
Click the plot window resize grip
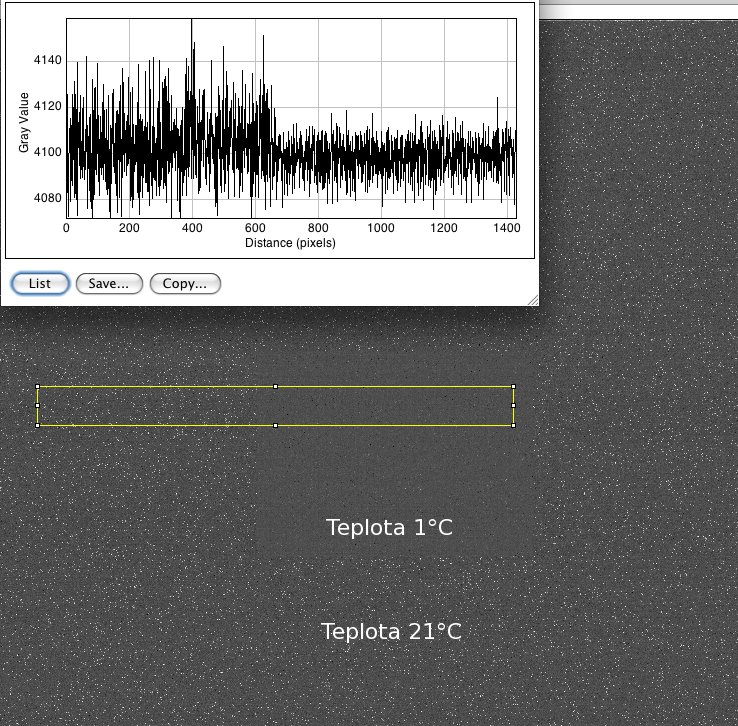[x=532, y=299]
